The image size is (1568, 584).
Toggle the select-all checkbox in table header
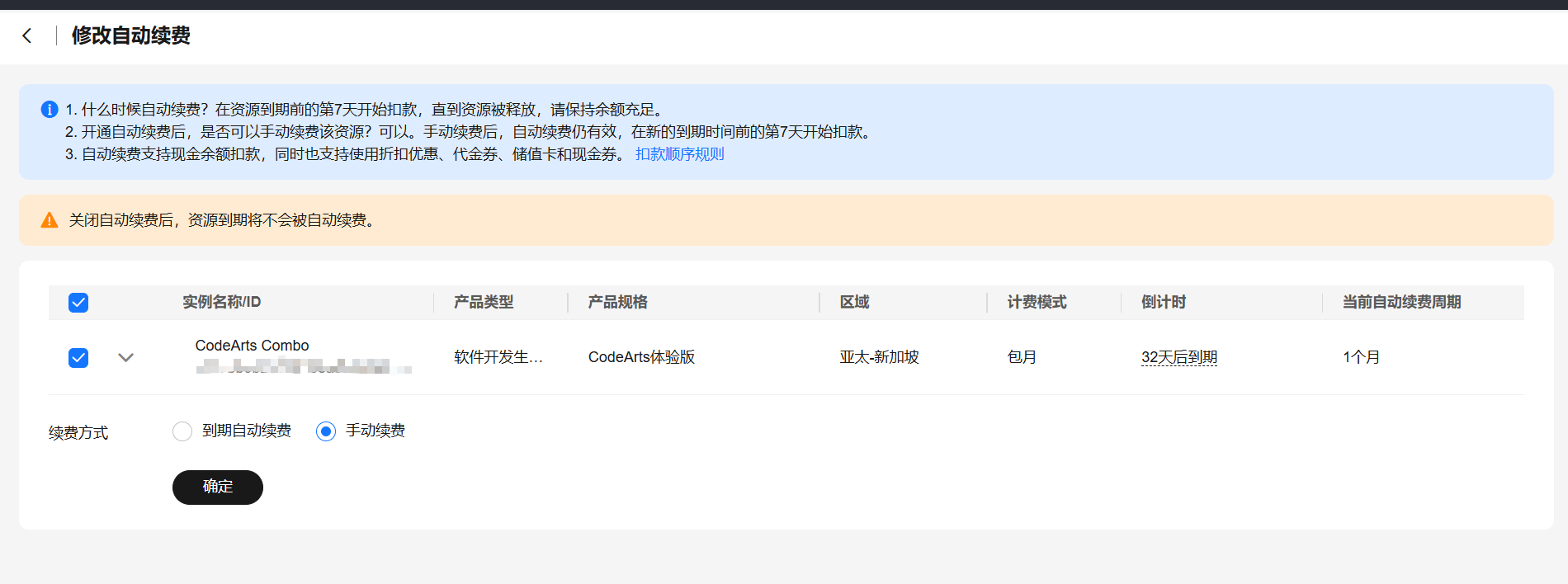(78, 303)
